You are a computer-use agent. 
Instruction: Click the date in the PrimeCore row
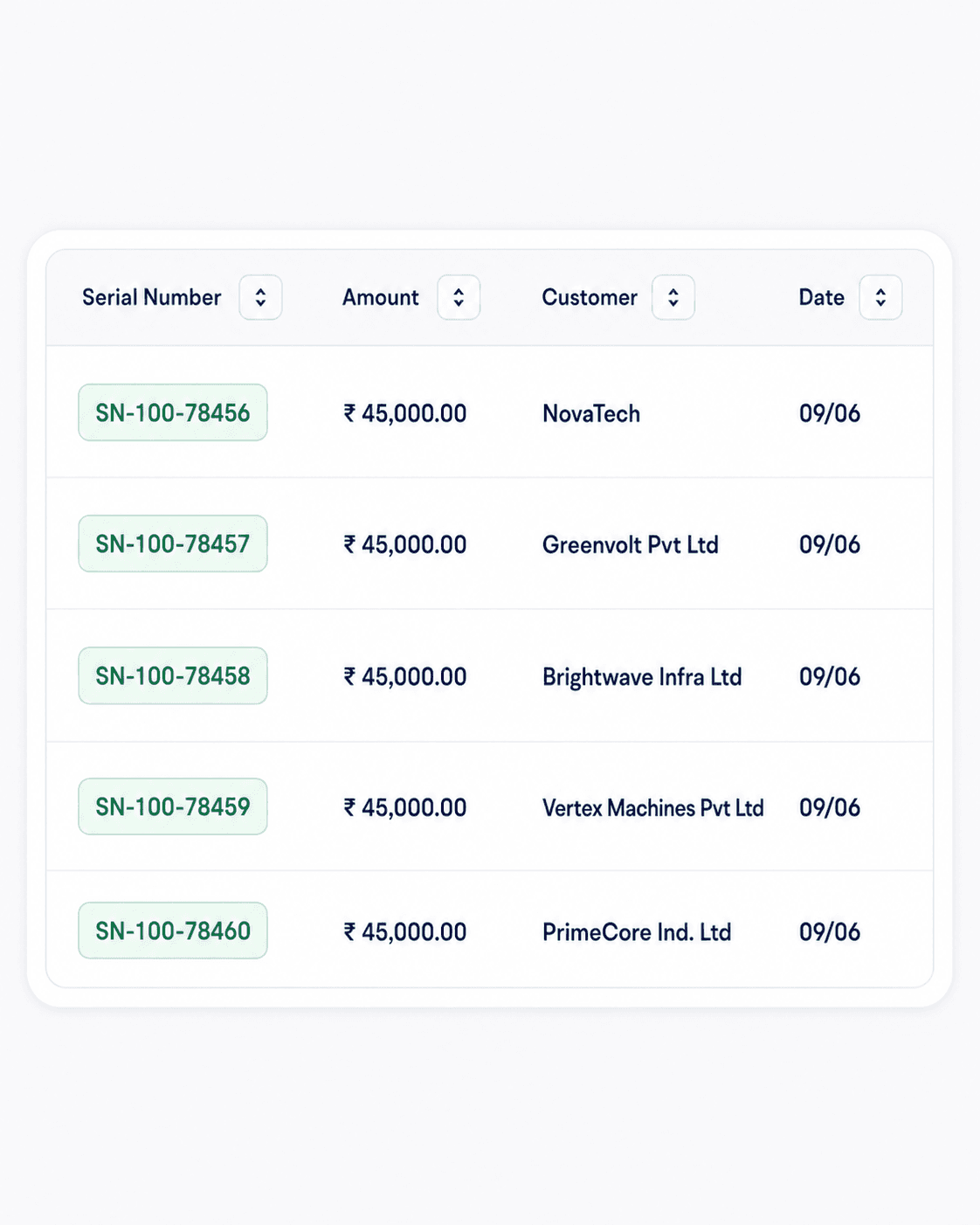point(830,932)
